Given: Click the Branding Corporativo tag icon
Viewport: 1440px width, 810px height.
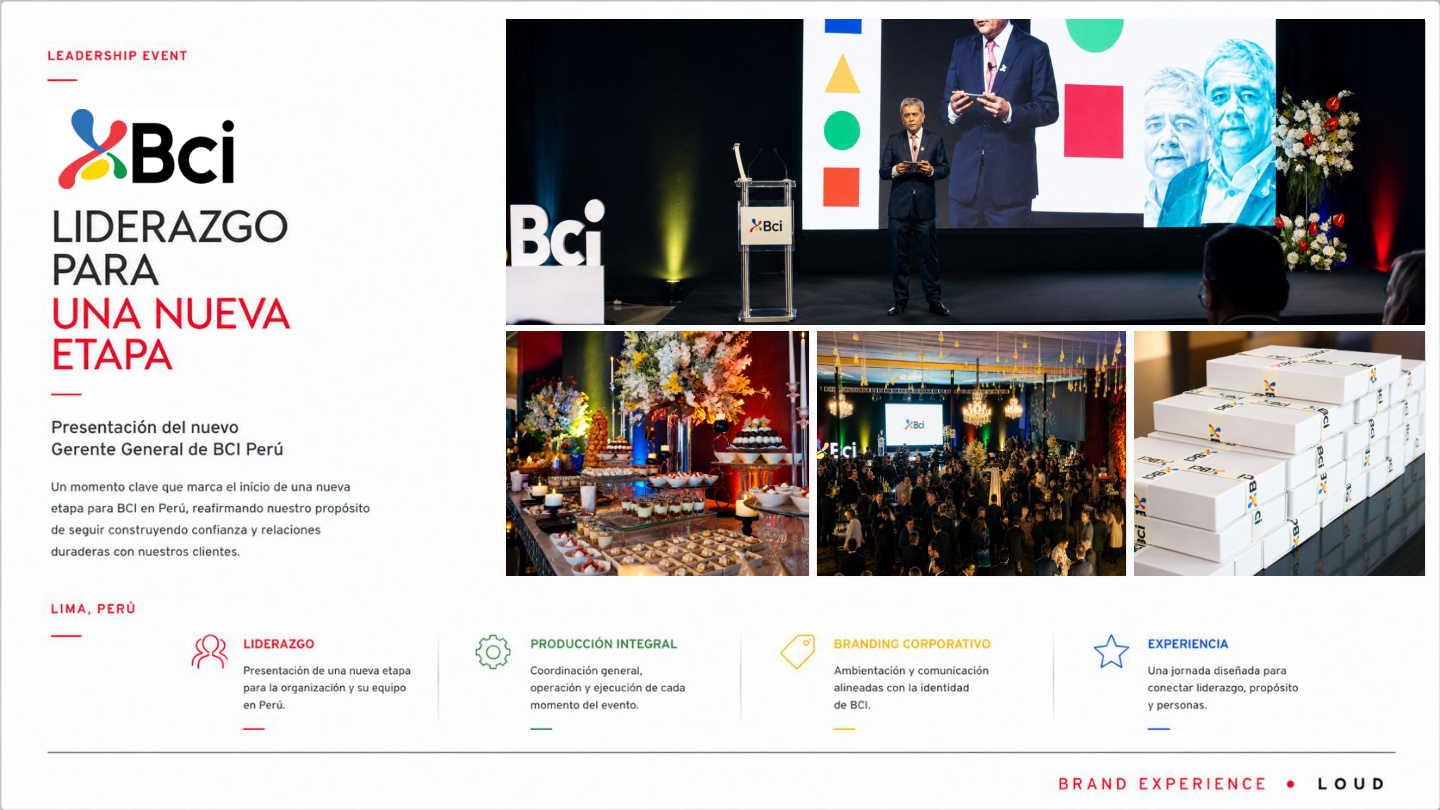Looking at the screenshot, I should click(x=797, y=651).
